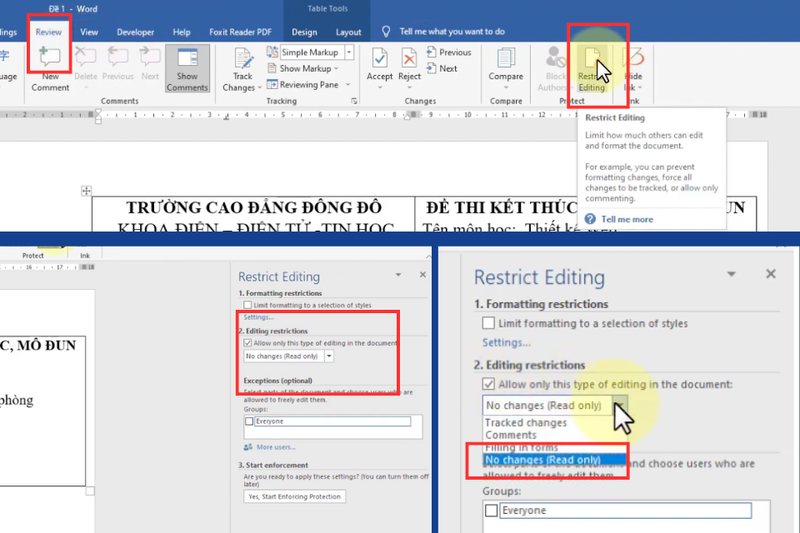Click Yes, Start Enforcing Protection button
The height and width of the screenshot is (533, 800).
point(294,496)
